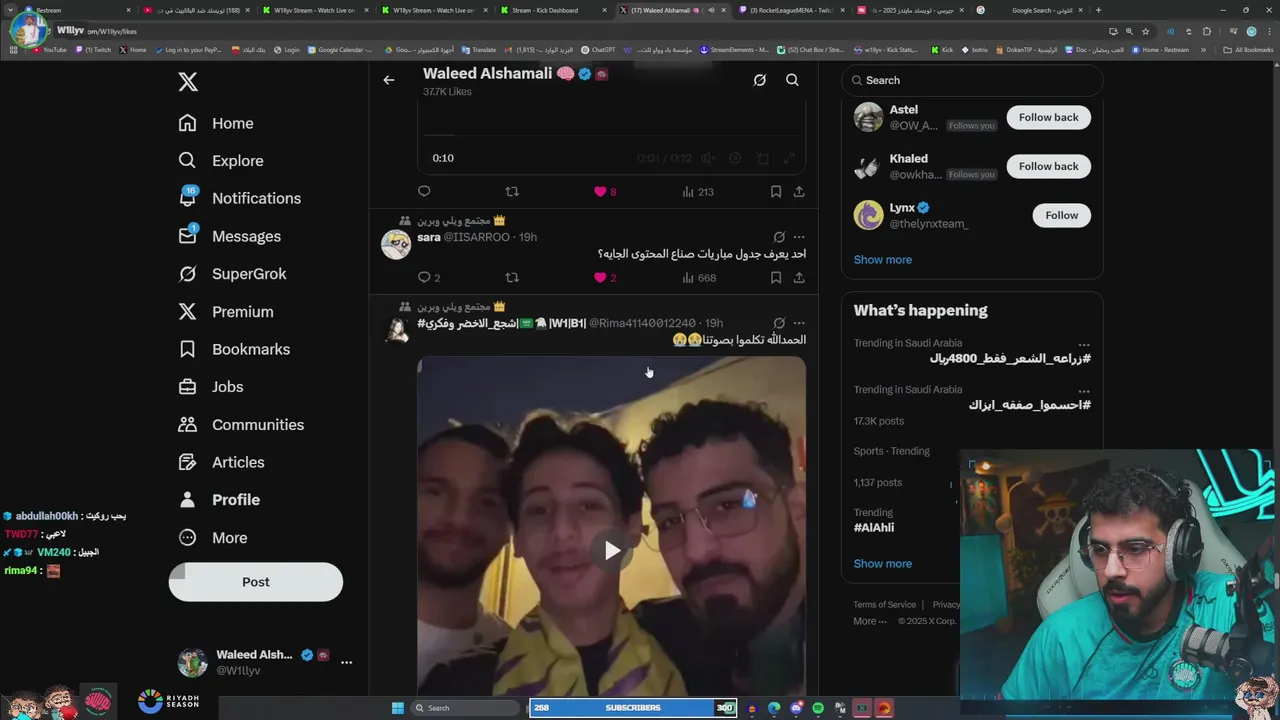Screen dimensions: 1280x720
Task: Click the Post button
Action: pos(255,582)
